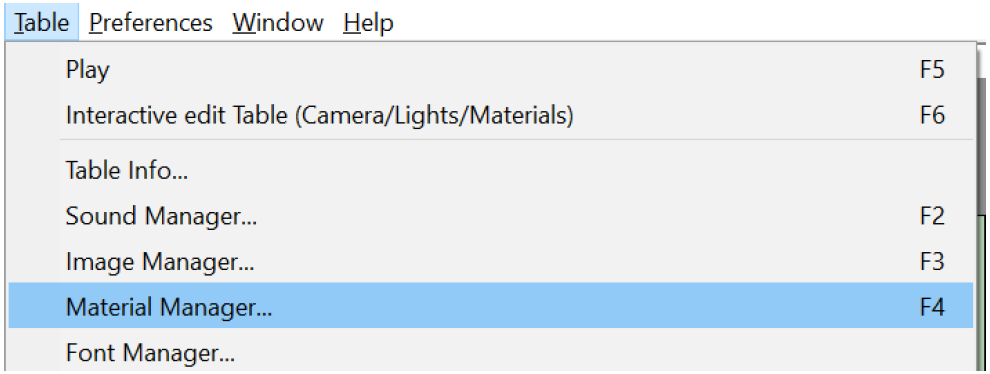Open the Table menu in menu bar
Screen dimensions: 990x374
click(x=42, y=23)
